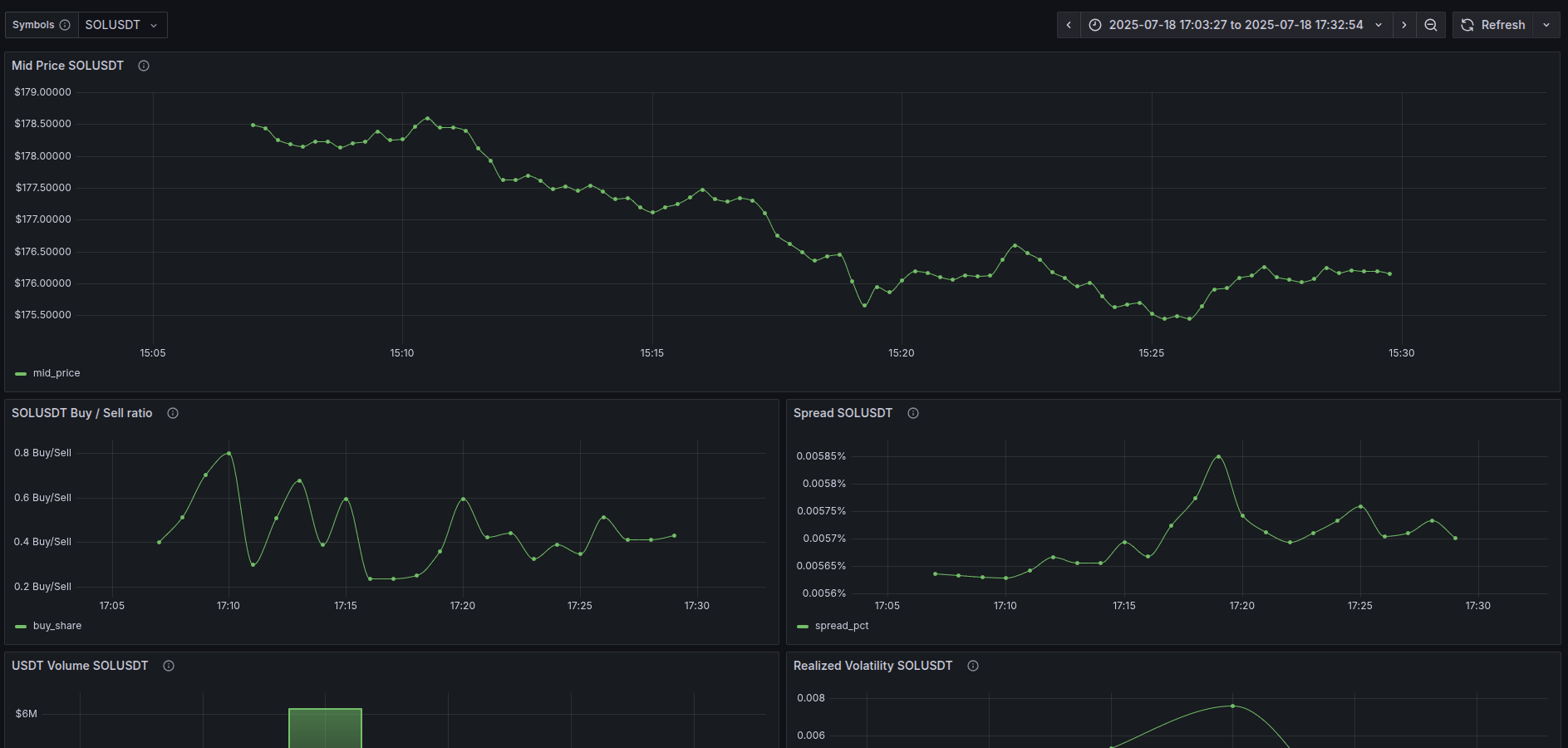Viewport: 1568px width, 748px height.
Task: Click the 0.00585% spread axis label
Action: tap(821, 456)
